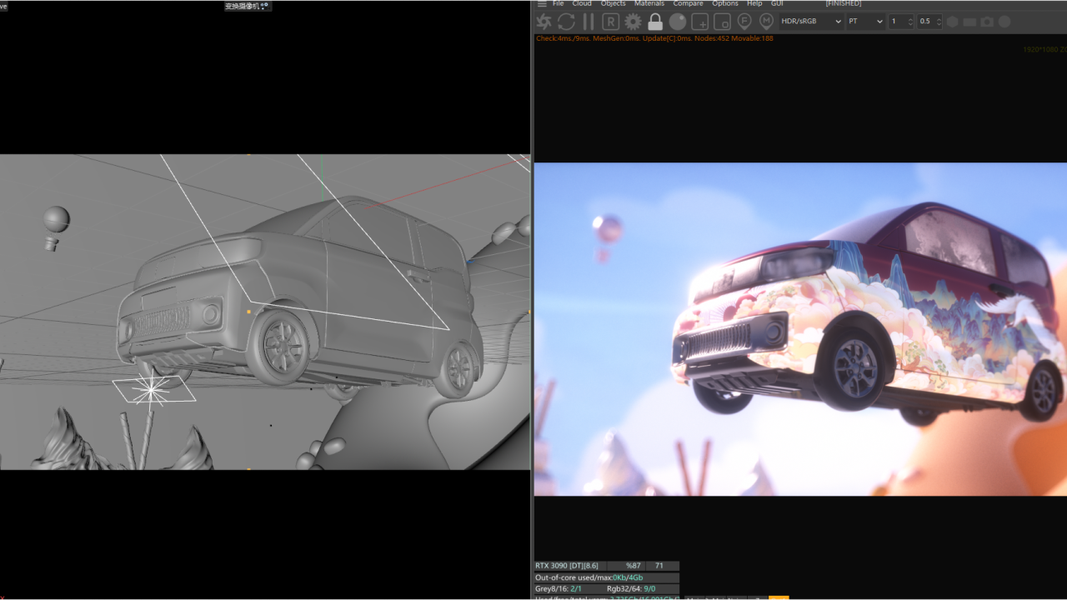Open Octane settings gear icon
The height and width of the screenshot is (600, 1067).
tap(633, 22)
